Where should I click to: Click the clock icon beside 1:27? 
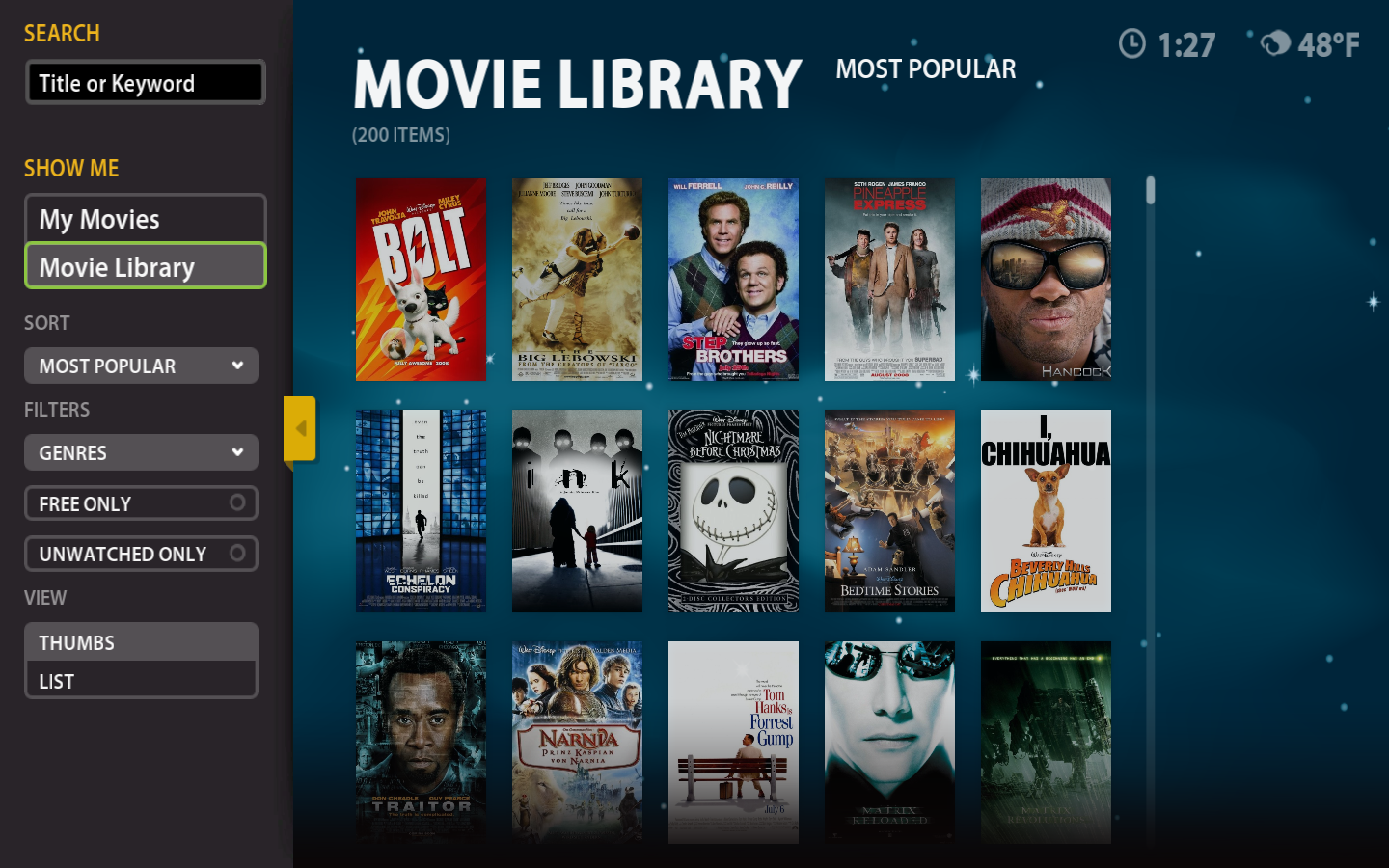pyautogui.click(x=1132, y=43)
